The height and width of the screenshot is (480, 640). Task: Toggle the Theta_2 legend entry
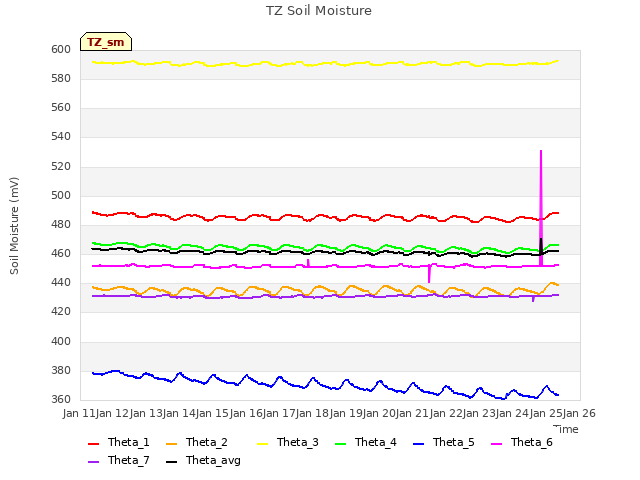[x=197, y=442]
